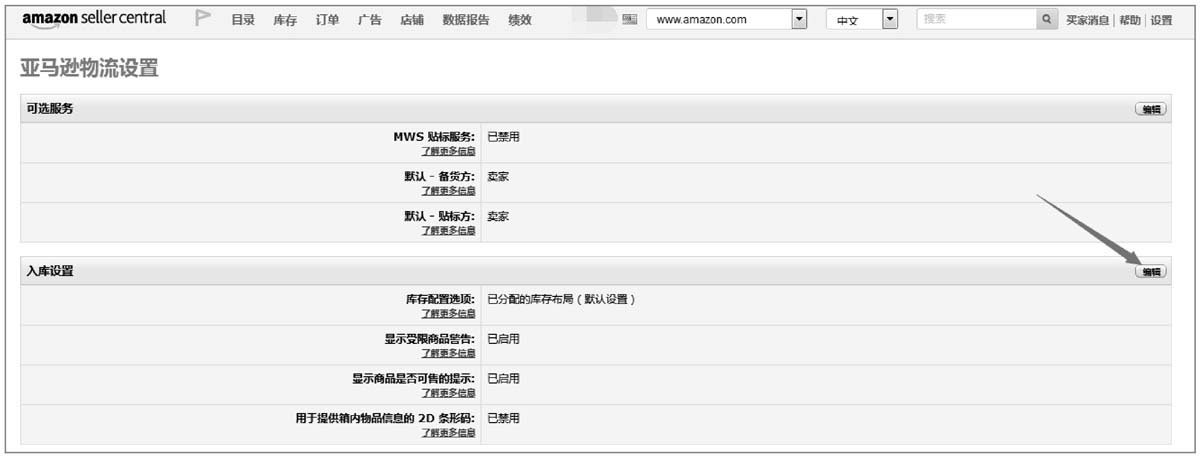This screenshot has height=460, width=1200.
Task: Click the Amazon Seller Central logo
Action: pyautogui.click(x=94, y=19)
